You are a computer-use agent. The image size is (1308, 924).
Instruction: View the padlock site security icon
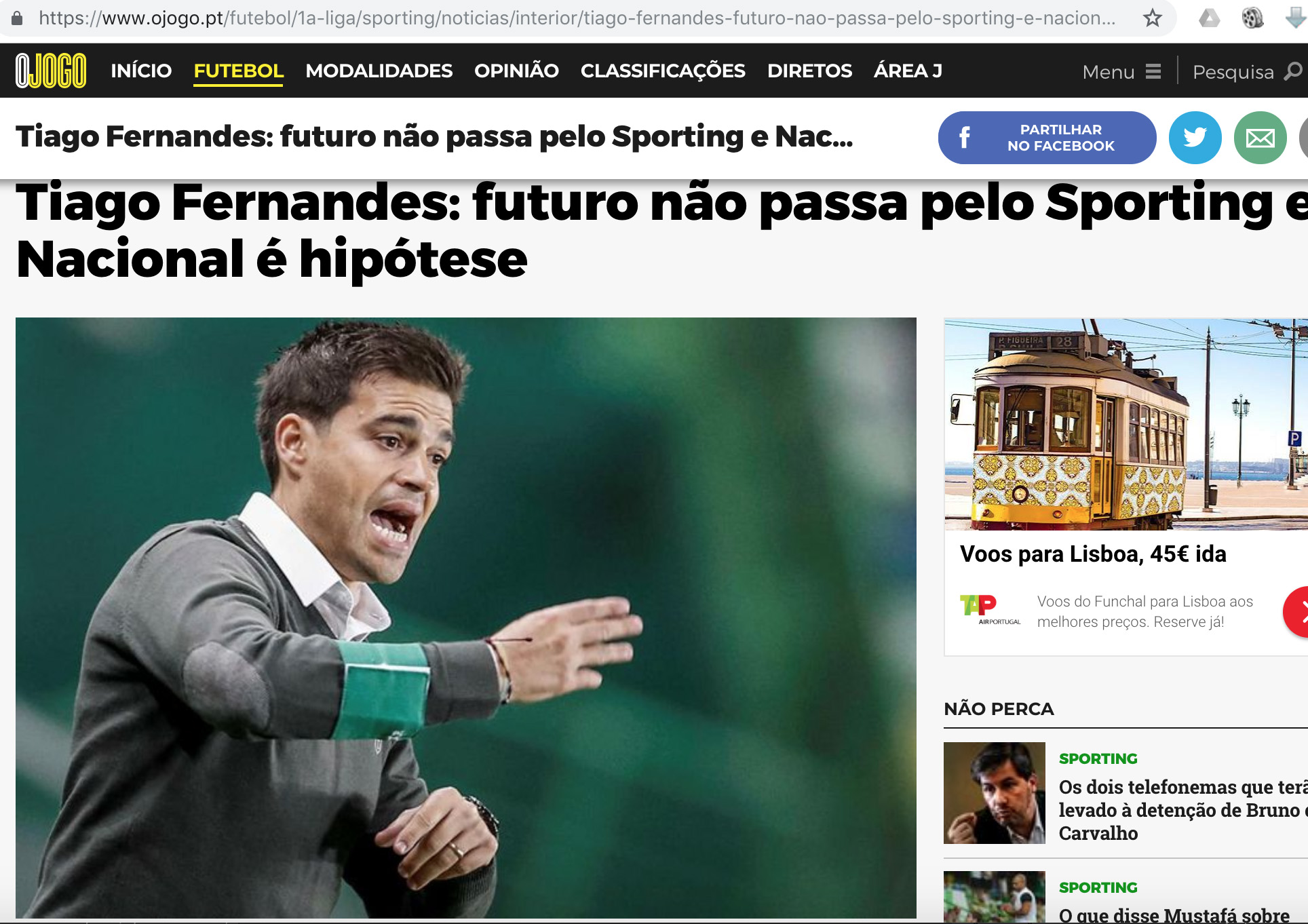coord(18,18)
